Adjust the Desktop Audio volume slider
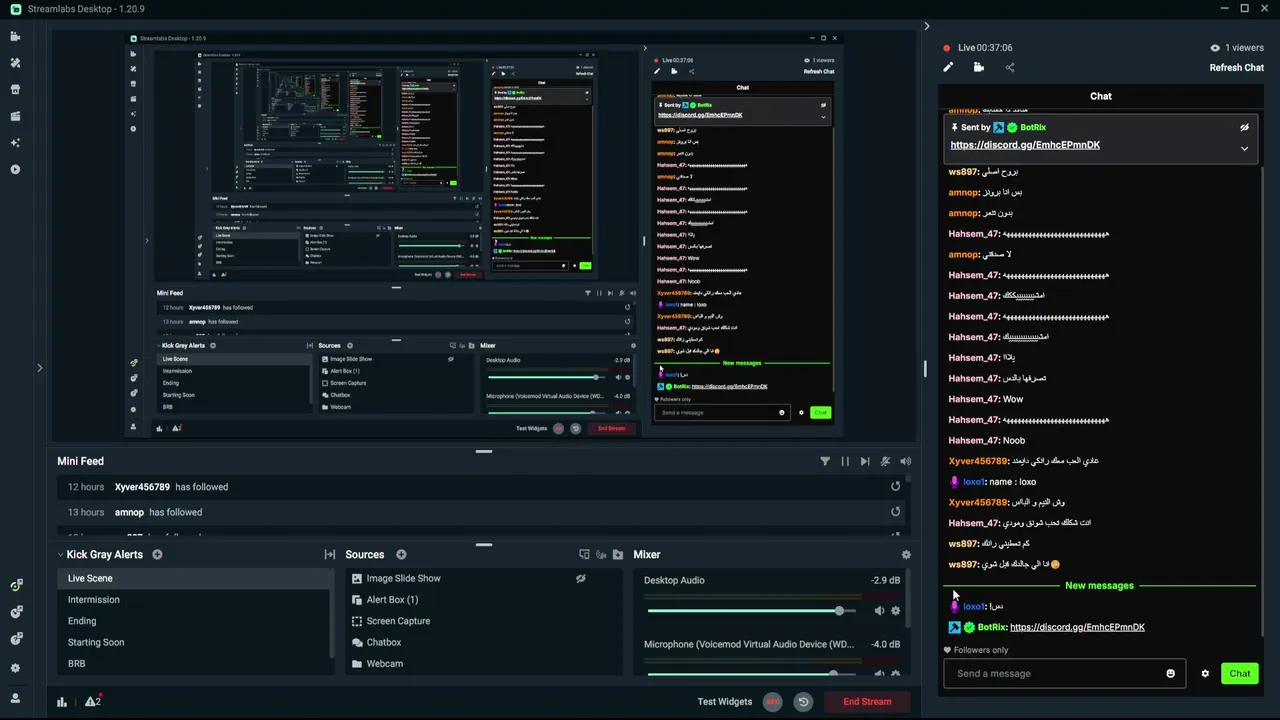 click(x=753, y=610)
